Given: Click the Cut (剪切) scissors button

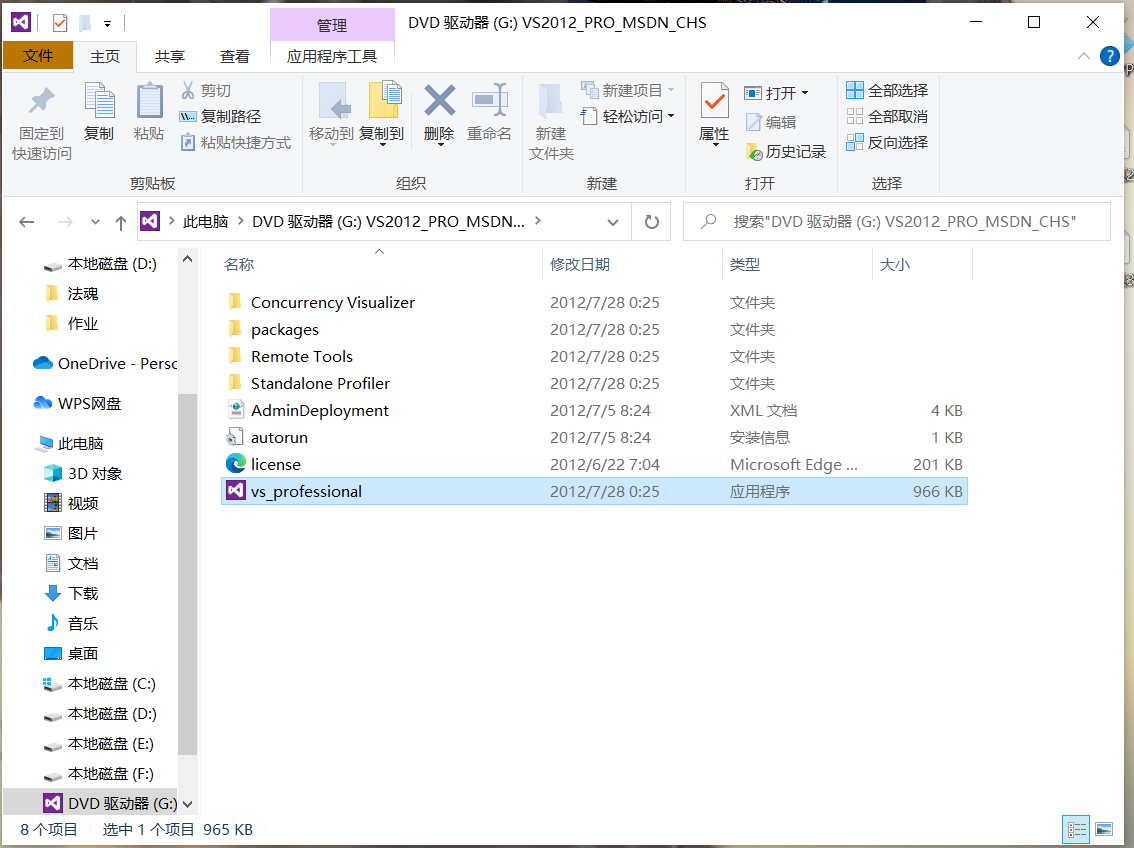Looking at the screenshot, I should 205,90.
